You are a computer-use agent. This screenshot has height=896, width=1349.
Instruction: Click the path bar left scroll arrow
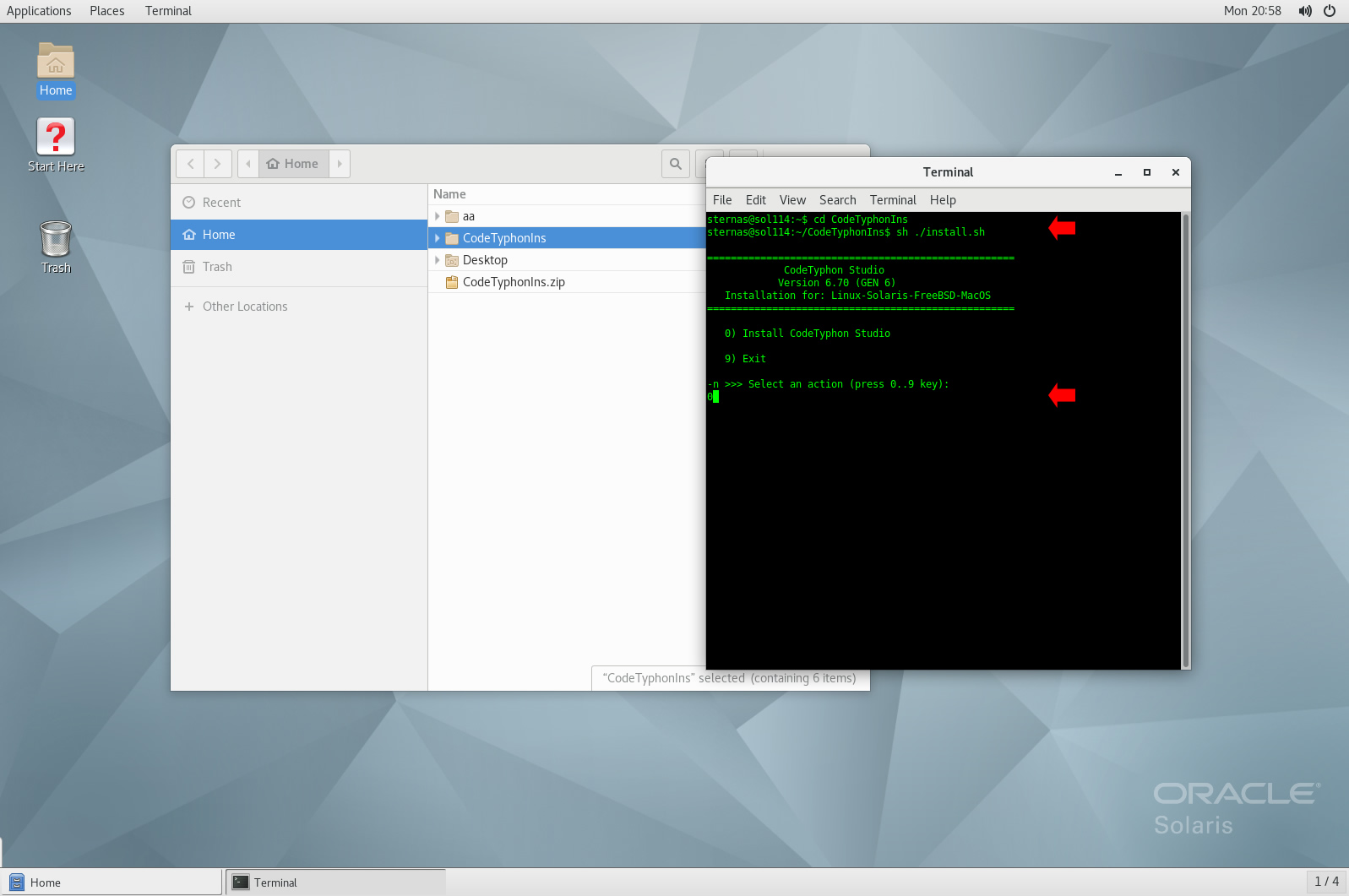(x=248, y=164)
